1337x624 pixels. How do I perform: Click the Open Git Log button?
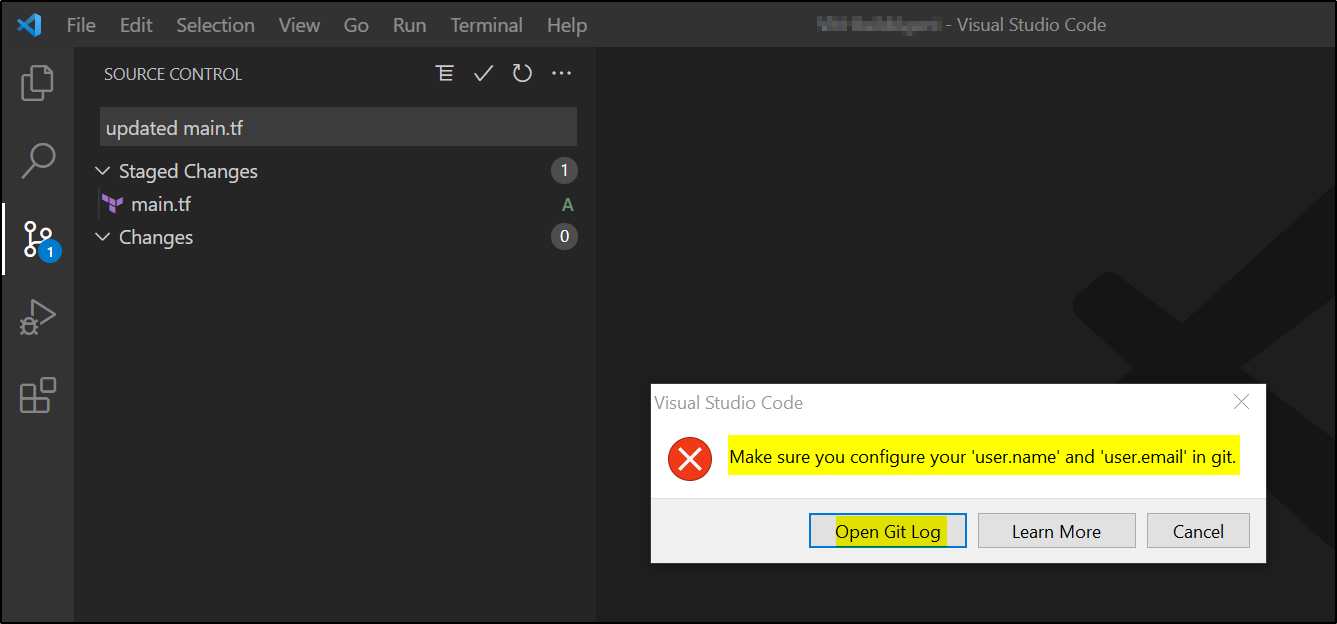tap(887, 530)
